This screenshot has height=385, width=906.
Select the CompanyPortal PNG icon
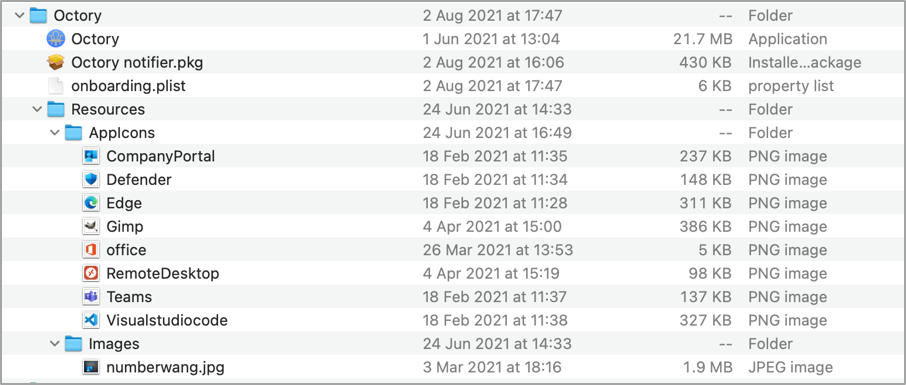91,156
